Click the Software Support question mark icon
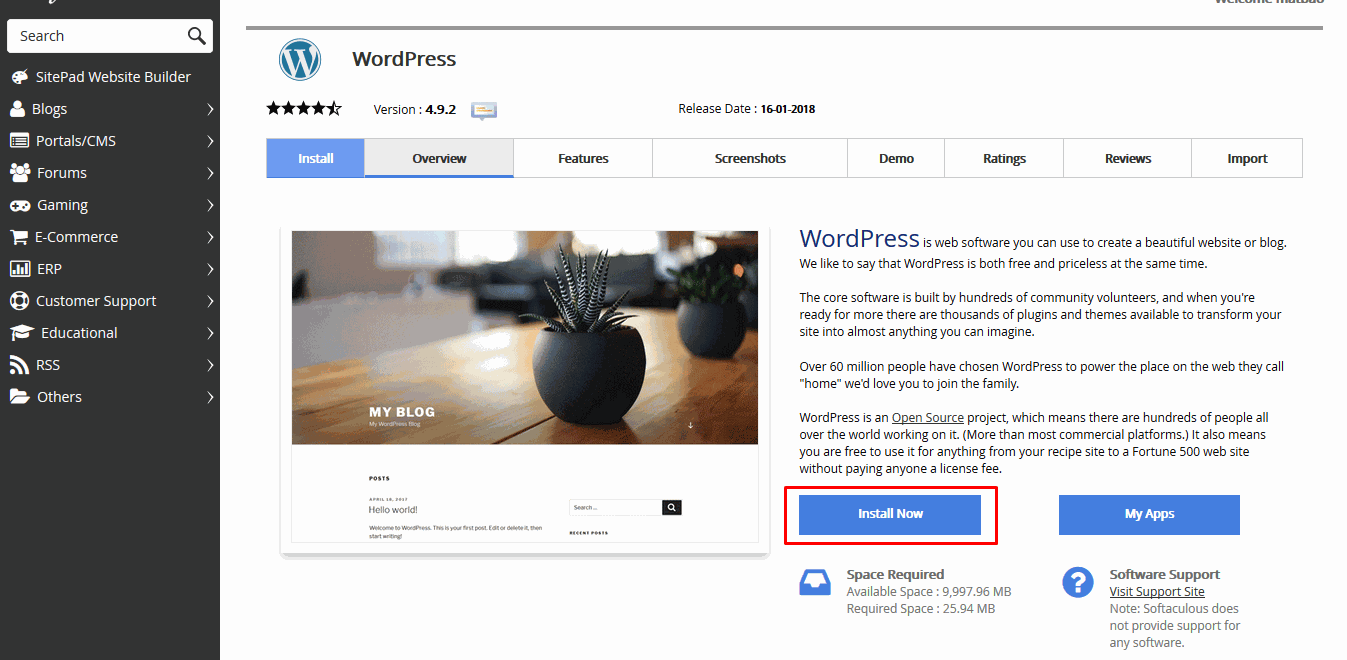This screenshot has width=1347, height=660. pos(1078,582)
